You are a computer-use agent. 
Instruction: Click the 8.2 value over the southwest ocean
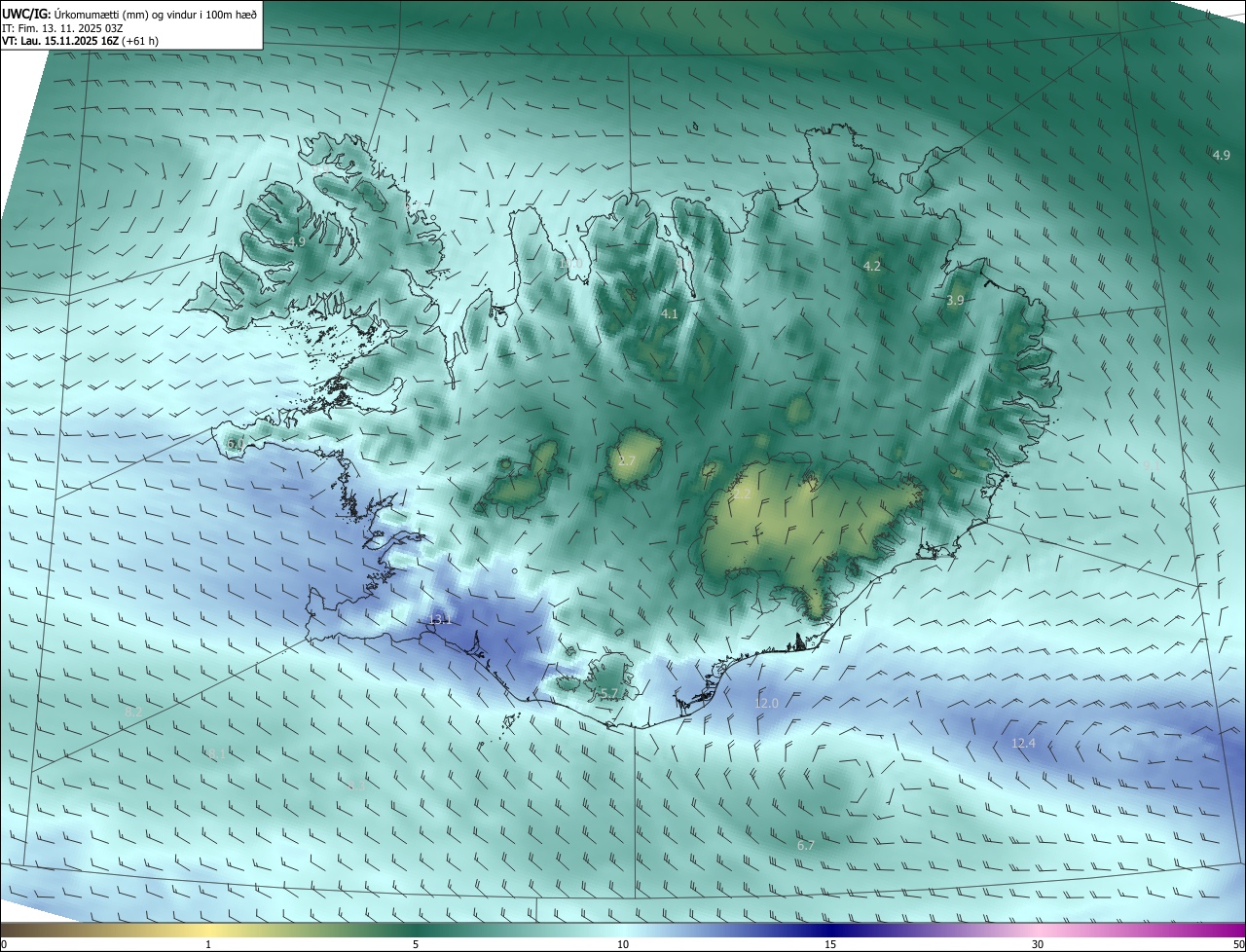point(133,712)
